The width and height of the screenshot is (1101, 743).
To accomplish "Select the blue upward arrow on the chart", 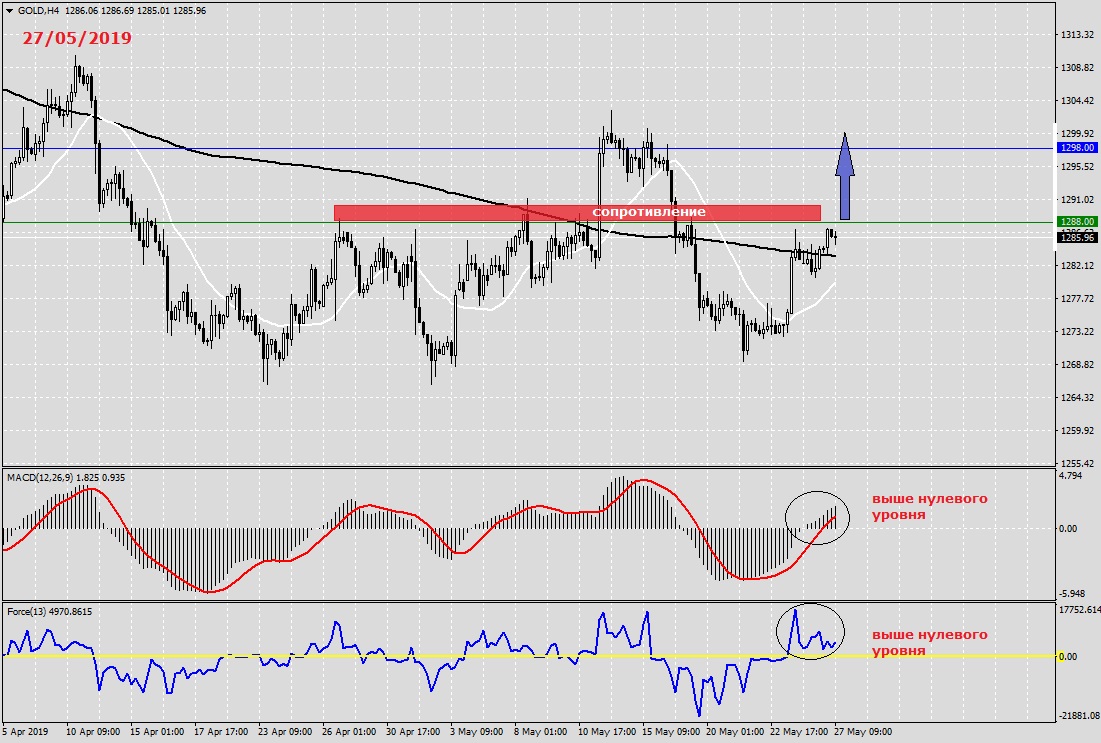I will [845, 176].
